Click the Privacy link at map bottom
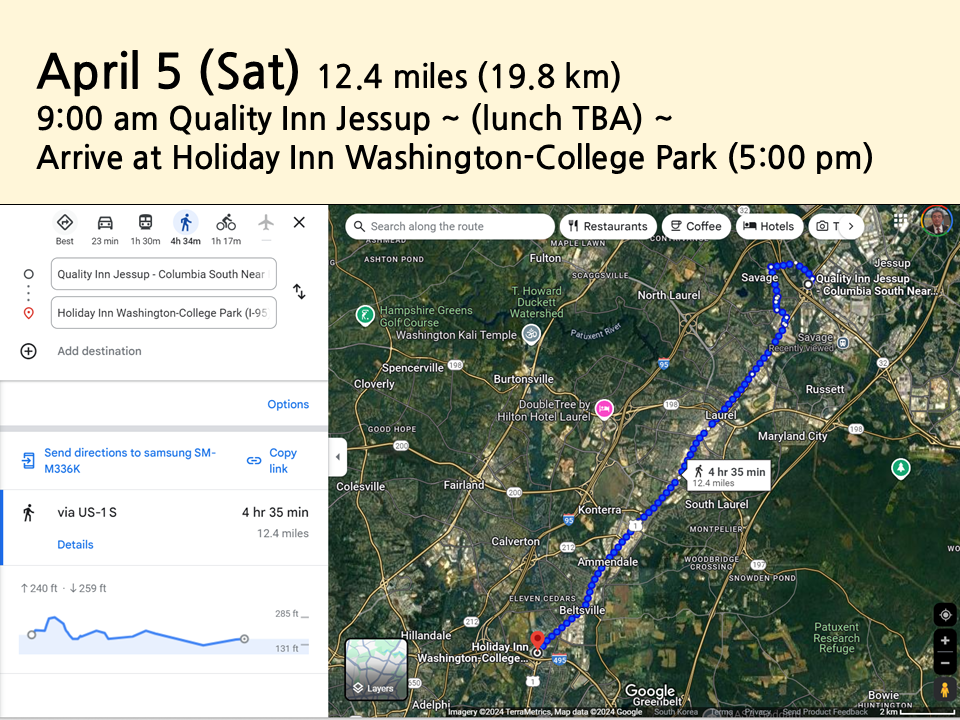This screenshot has width=960, height=720. [x=757, y=712]
